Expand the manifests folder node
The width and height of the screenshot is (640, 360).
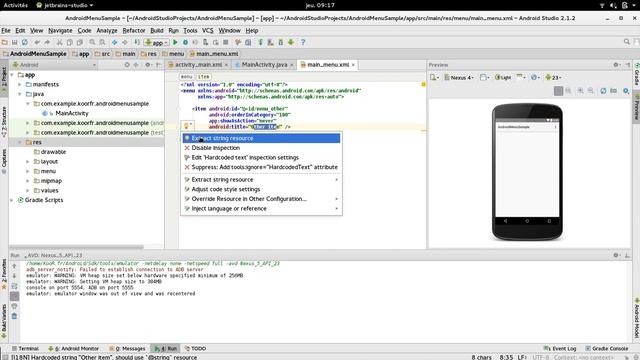pyautogui.click(x=20, y=84)
